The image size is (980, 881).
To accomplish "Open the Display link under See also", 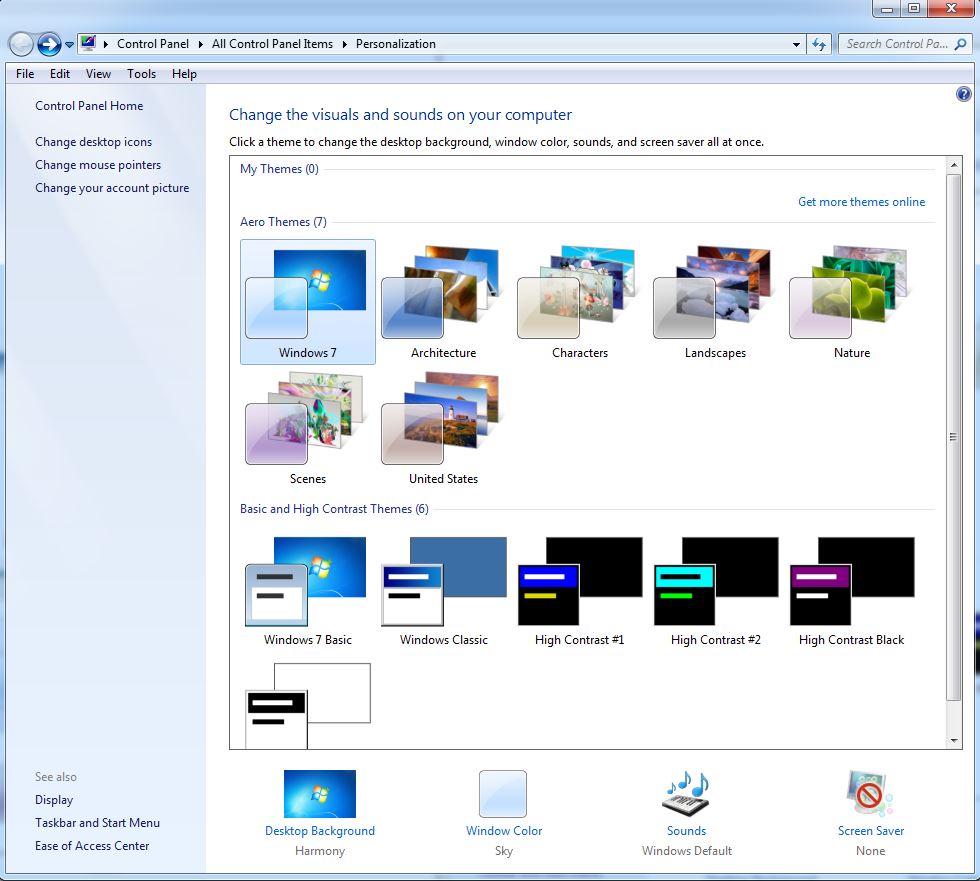I will click(x=54, y=800).
